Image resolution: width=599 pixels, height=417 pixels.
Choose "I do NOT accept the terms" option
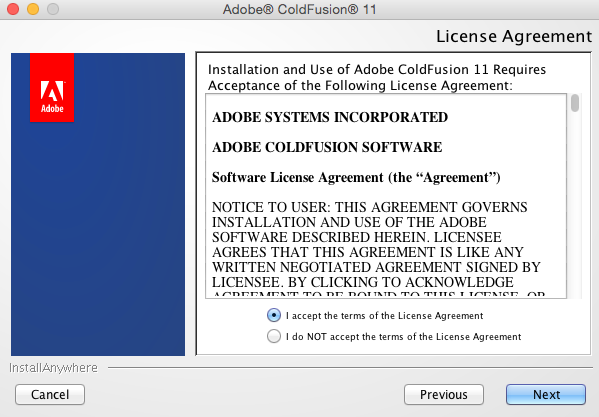(x=274, y=336)
